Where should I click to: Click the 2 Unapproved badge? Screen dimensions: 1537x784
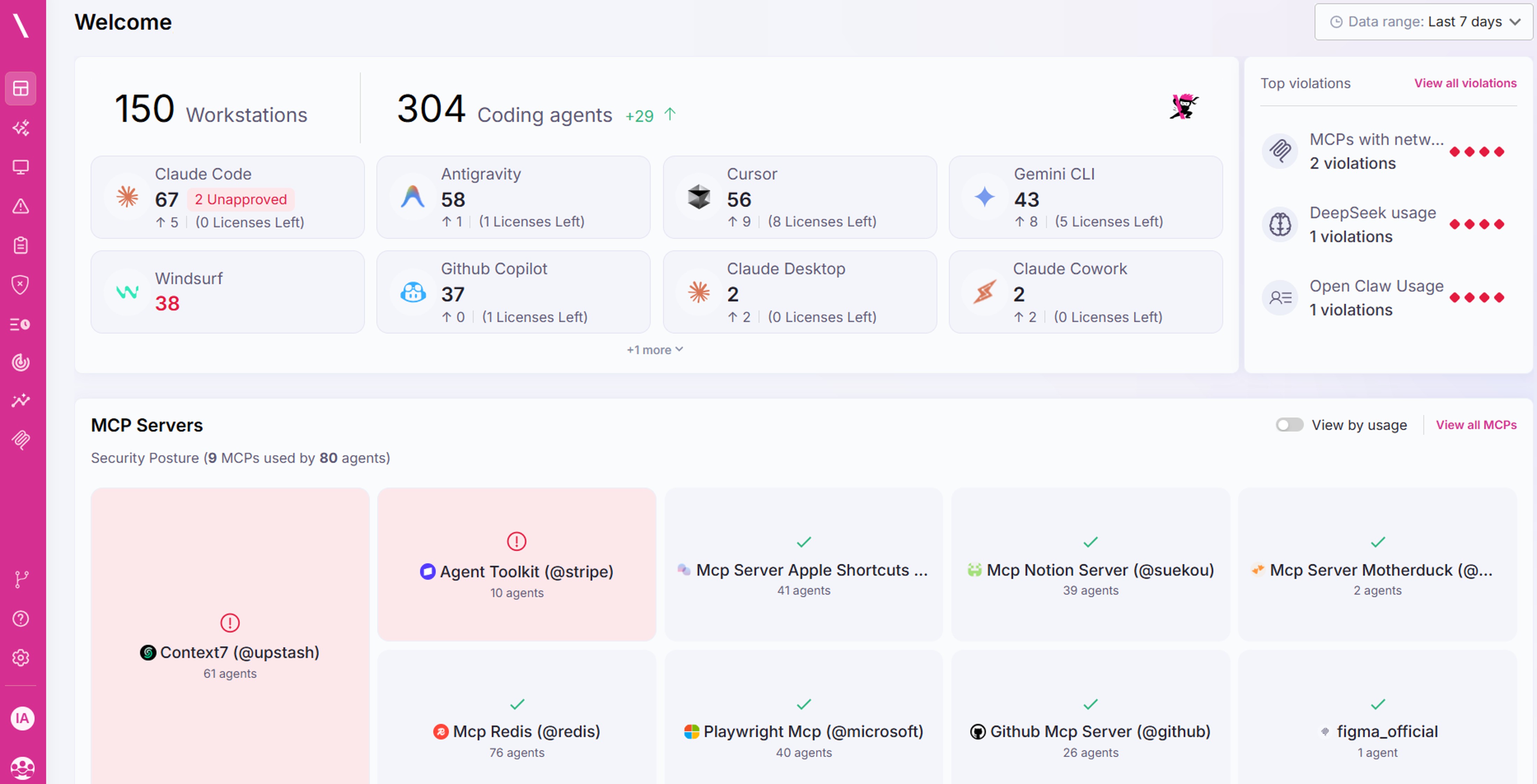click(x=240, y=199)
